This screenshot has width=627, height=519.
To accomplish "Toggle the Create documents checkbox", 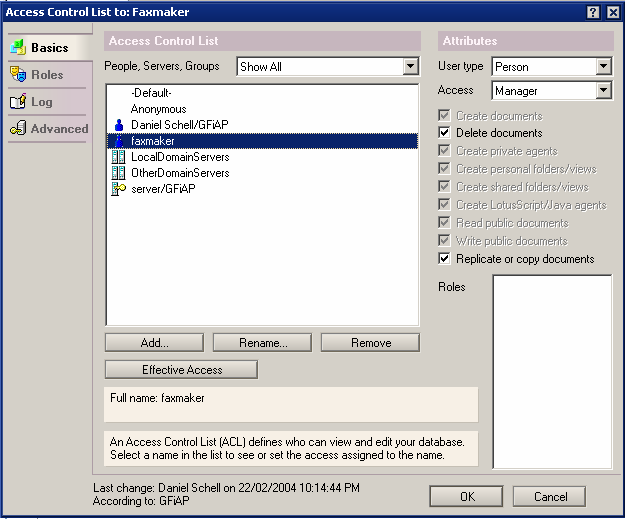I will (x=445, y=115).
